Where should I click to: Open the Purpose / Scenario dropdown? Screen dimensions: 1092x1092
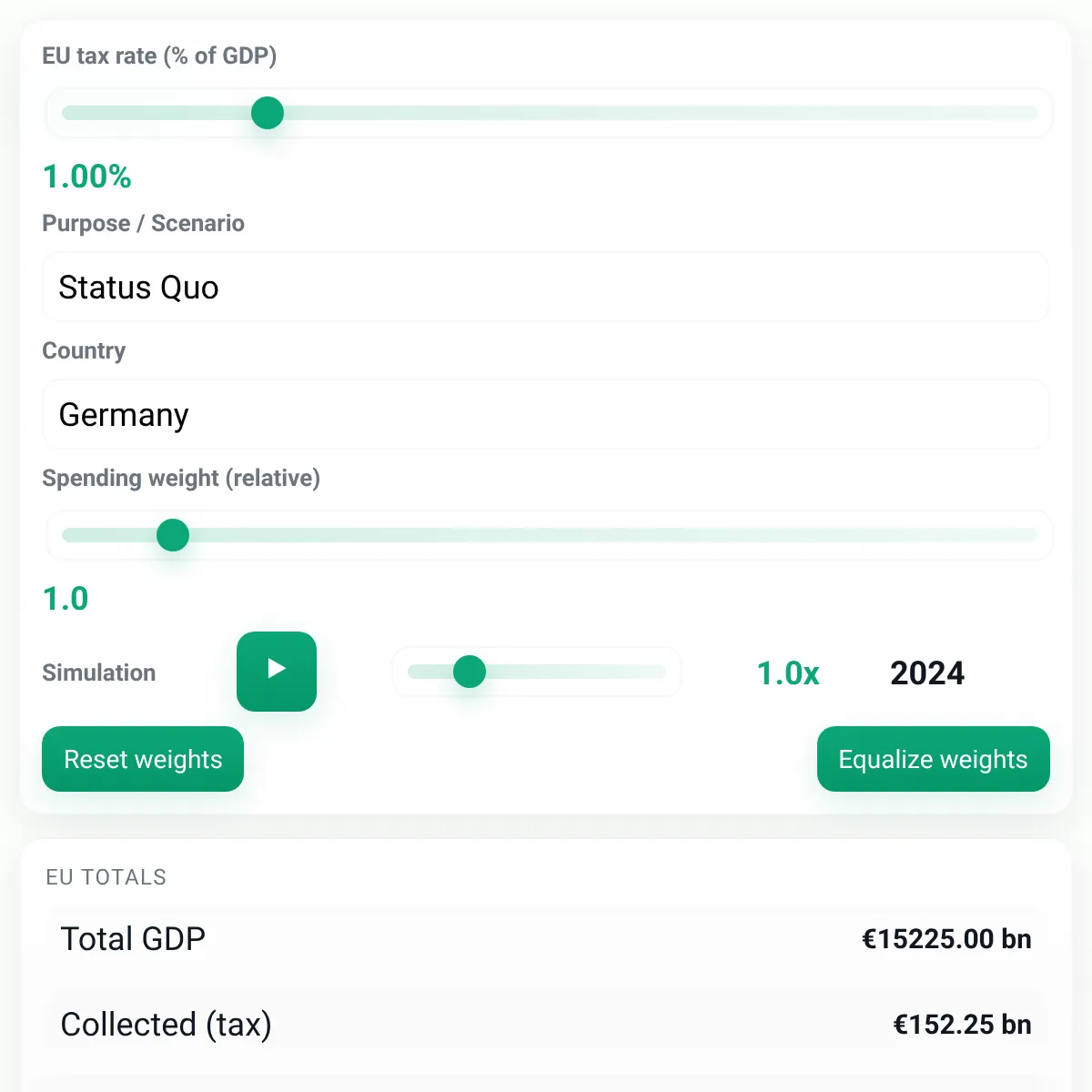pos(546,287)
